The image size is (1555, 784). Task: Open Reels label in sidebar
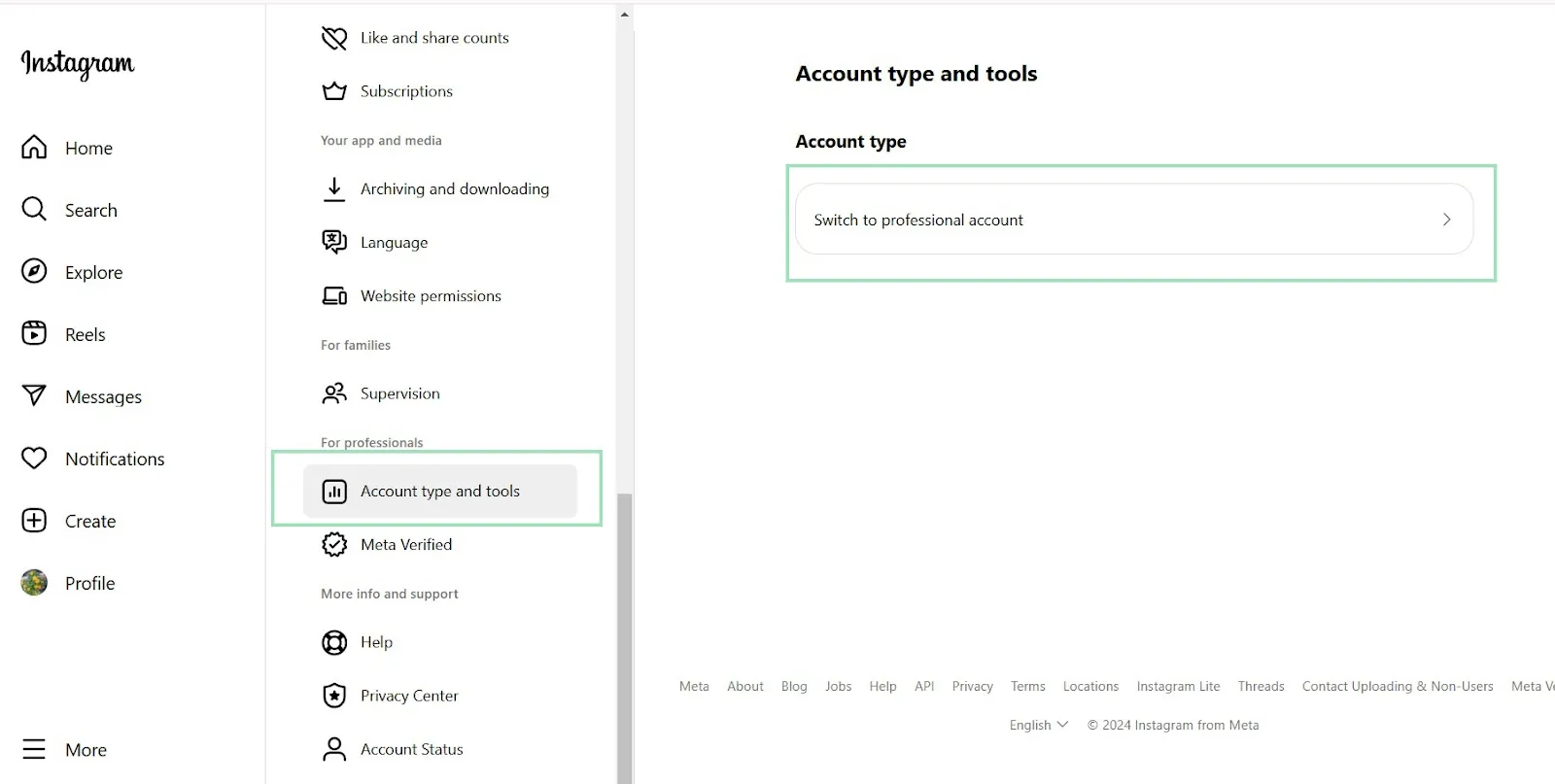pos(86,335)
